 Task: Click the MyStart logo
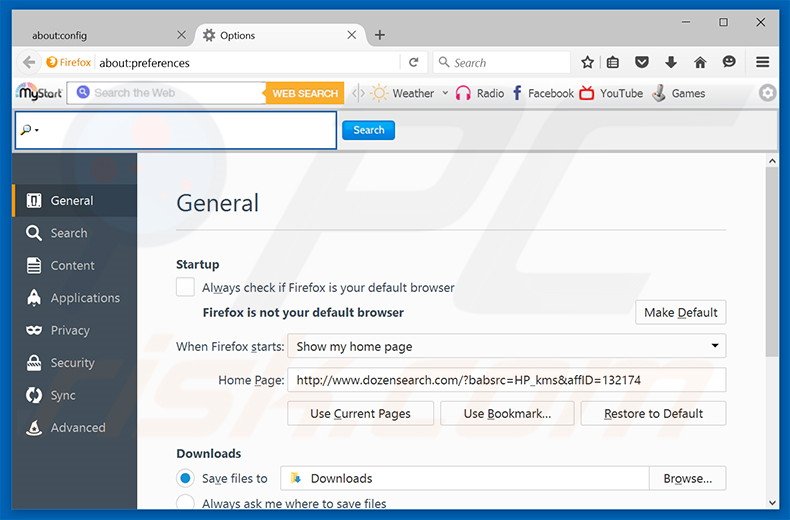39,93
